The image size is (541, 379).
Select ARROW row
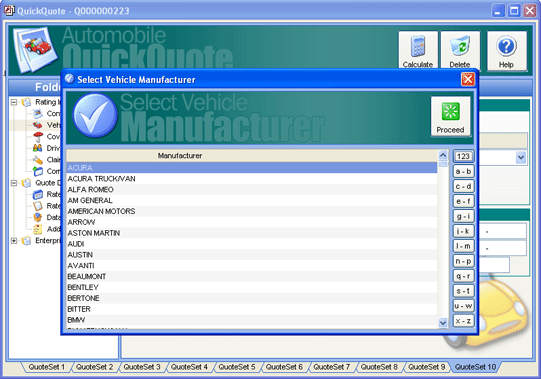click(x=252, y=222)
